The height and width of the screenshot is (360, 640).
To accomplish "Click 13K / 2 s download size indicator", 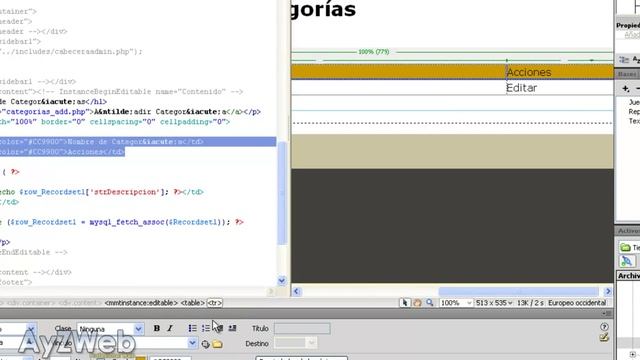I will coord(530,303).
